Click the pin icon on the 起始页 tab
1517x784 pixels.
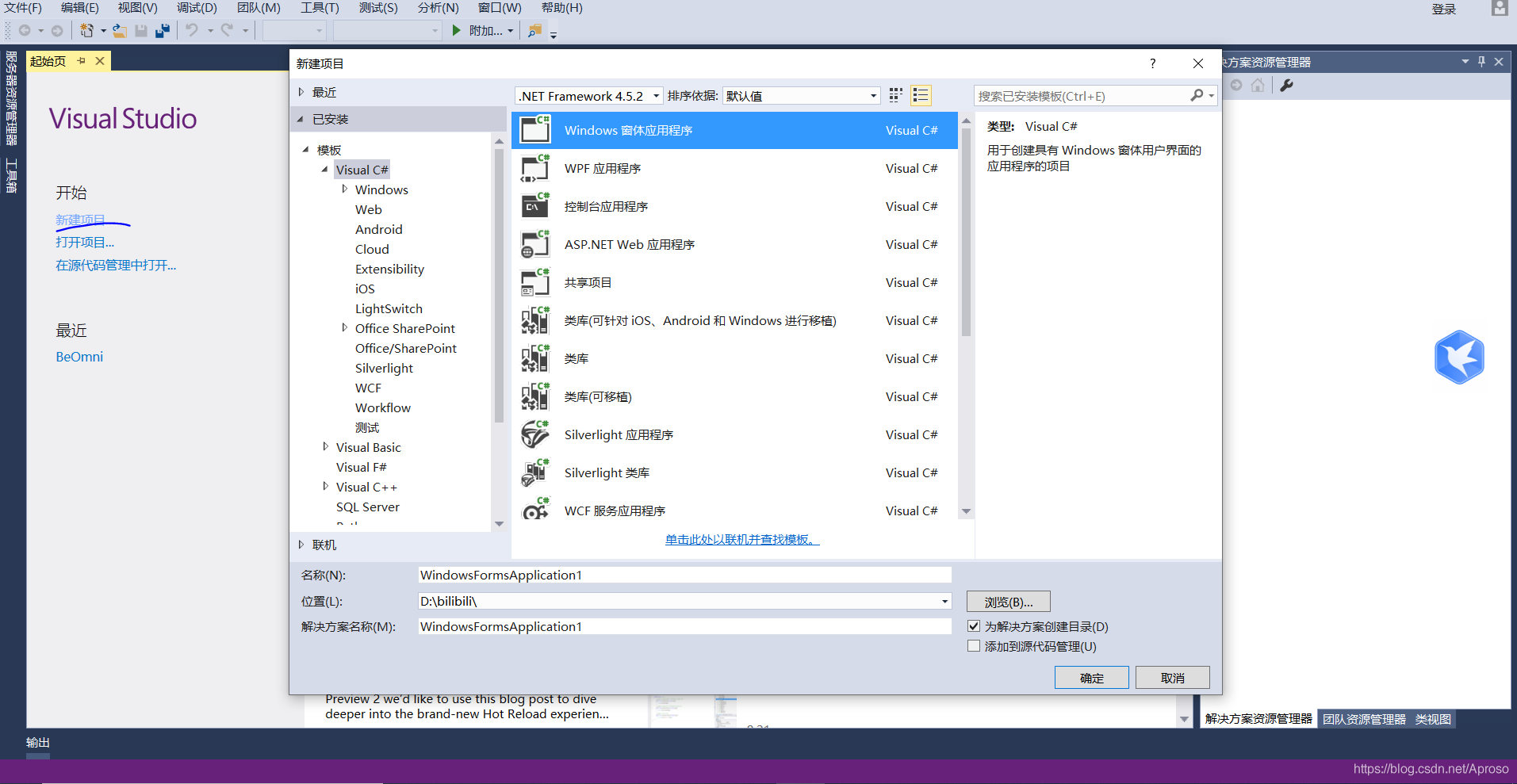81,61
